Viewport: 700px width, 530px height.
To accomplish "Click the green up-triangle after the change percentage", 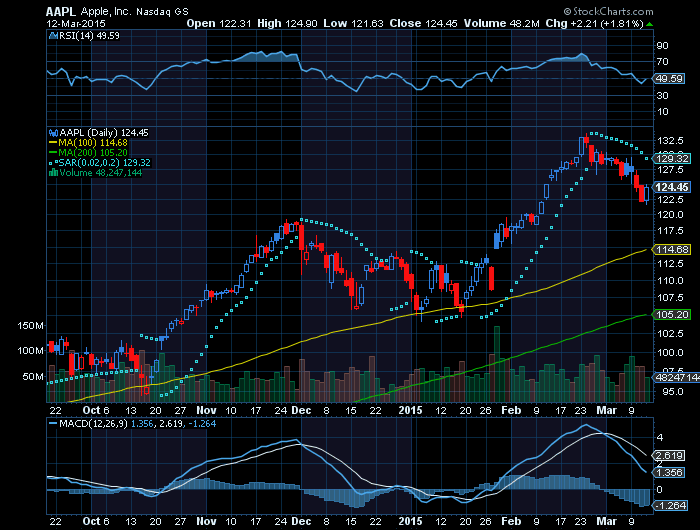I will (650, 24).
